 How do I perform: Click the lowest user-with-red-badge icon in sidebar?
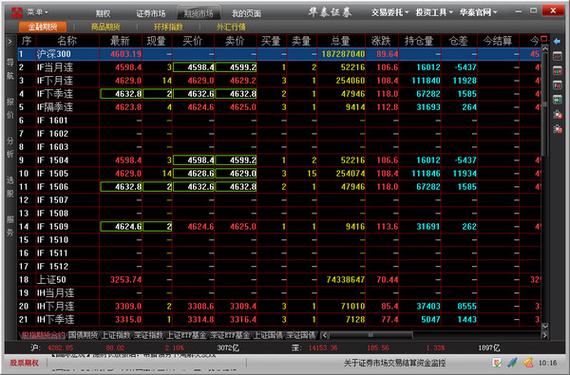tap(557, 129)
